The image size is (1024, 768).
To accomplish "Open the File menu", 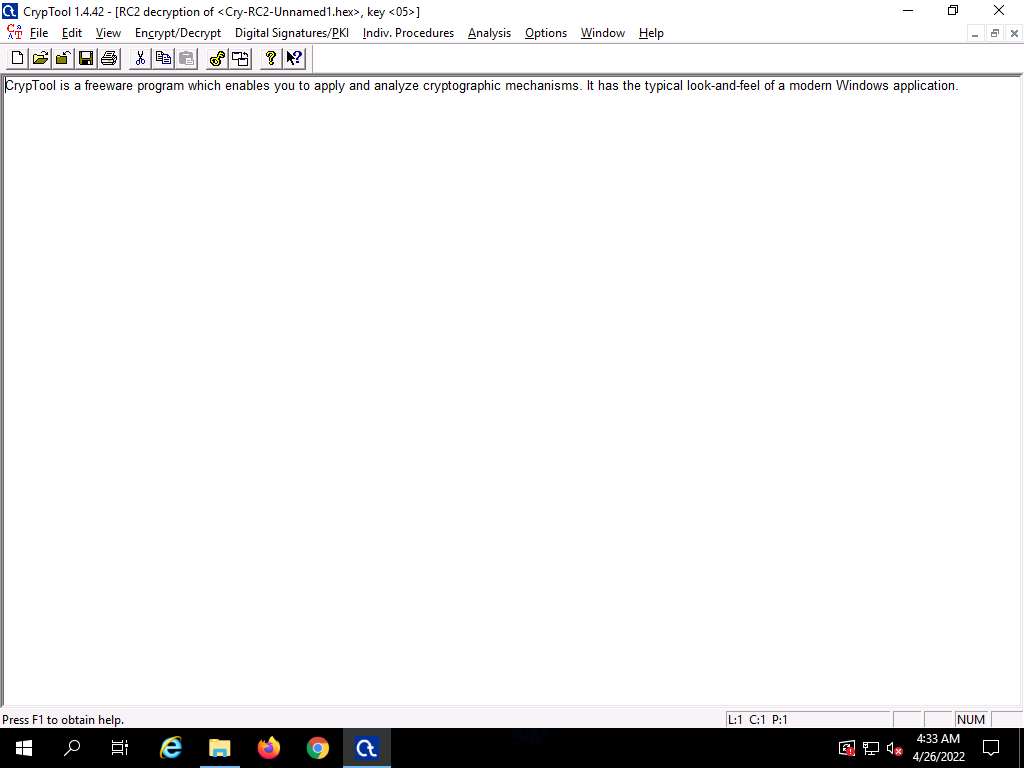I will point(39,33).
